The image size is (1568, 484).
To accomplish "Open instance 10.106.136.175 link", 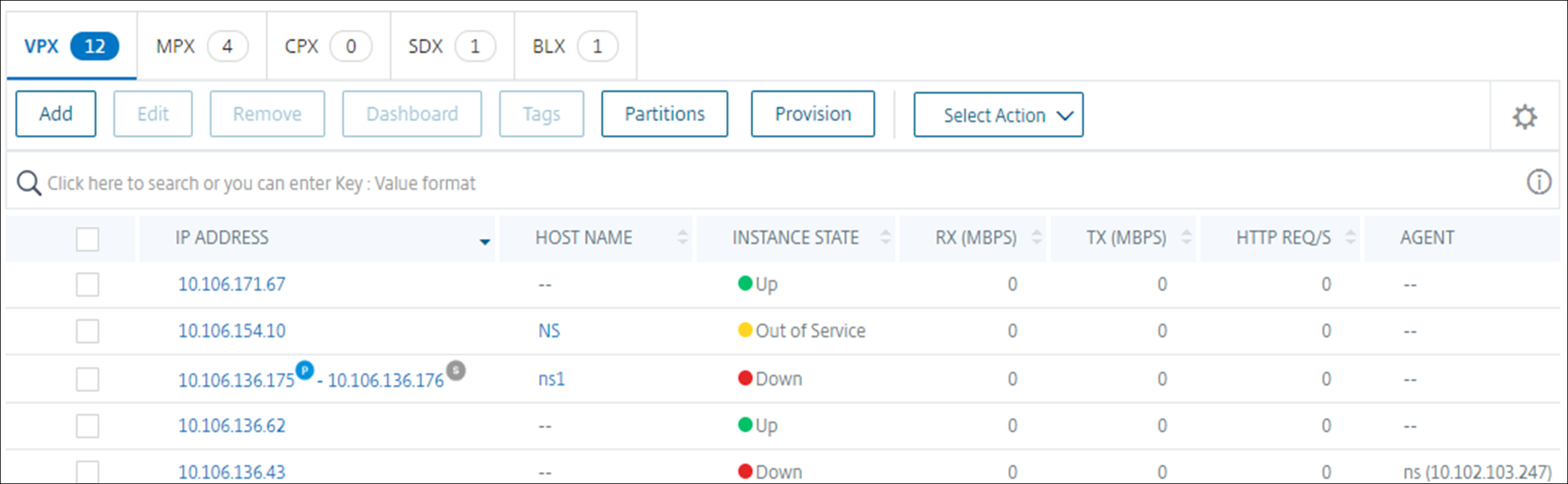I will [x=236, y=380].
